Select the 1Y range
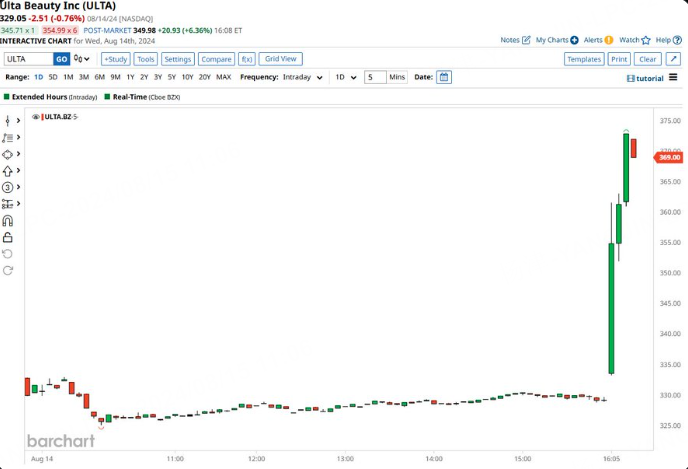This screenshot has height=469, width=688. pos(130,77)
